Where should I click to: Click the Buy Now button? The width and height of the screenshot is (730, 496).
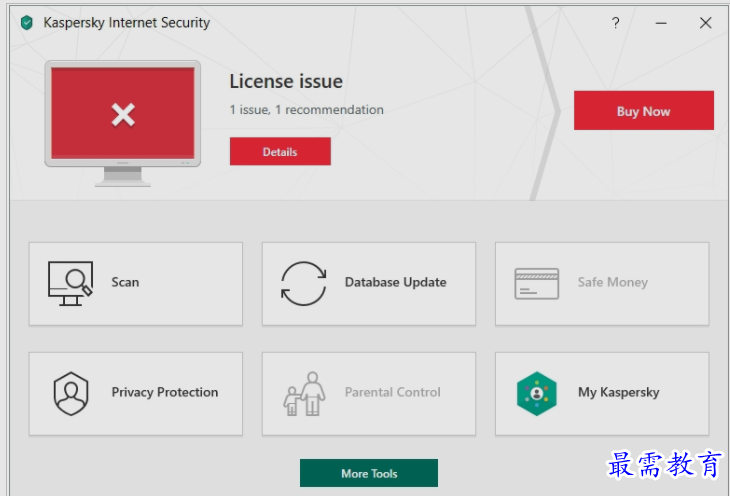[643, 111]
